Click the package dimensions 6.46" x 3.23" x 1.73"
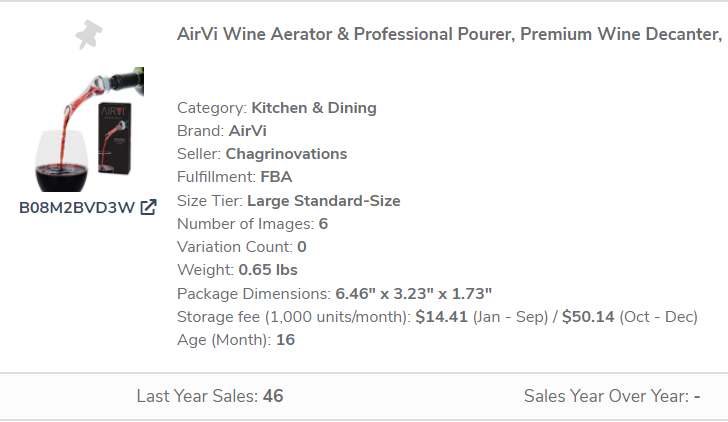The height and width of the screenshot is (422, 728). [414, 294]
